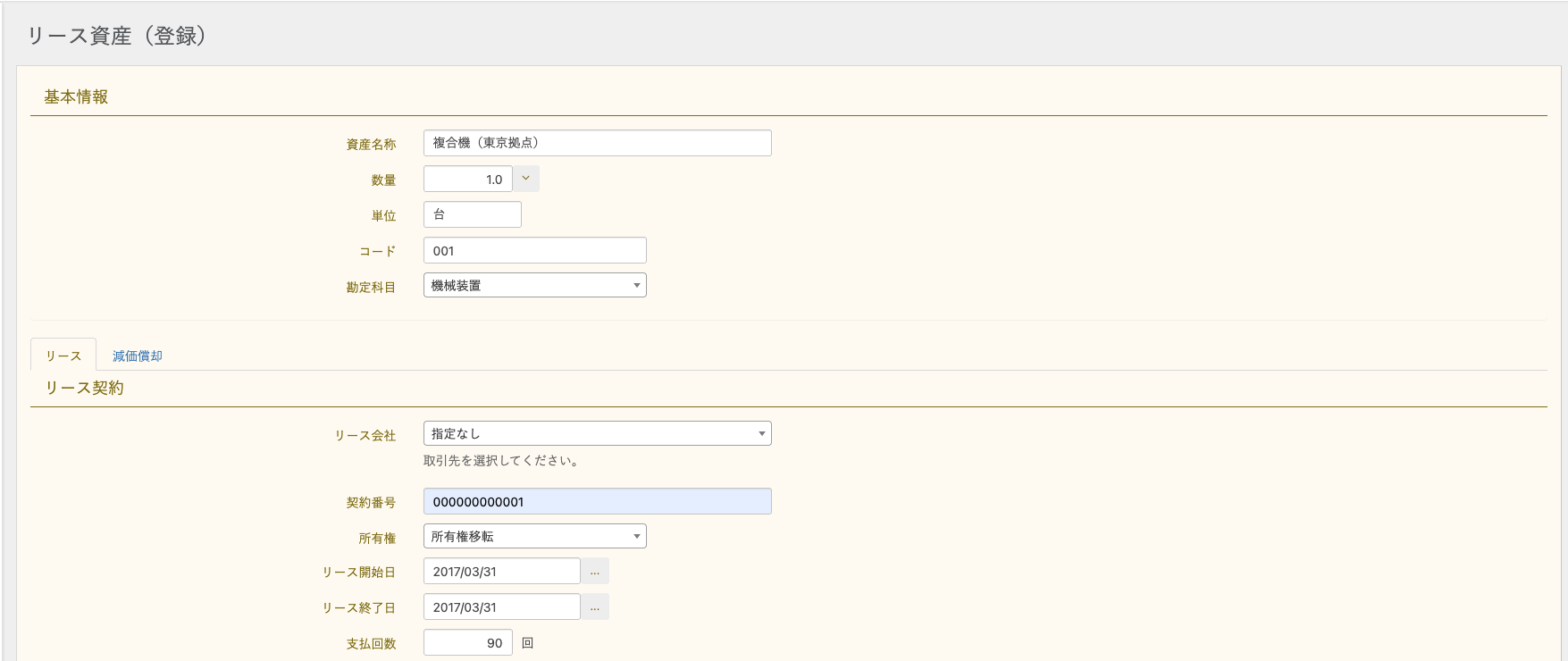Click the リース開始日 date field
The height and width of the screenshot is (661, 1568).
[501, 572]
